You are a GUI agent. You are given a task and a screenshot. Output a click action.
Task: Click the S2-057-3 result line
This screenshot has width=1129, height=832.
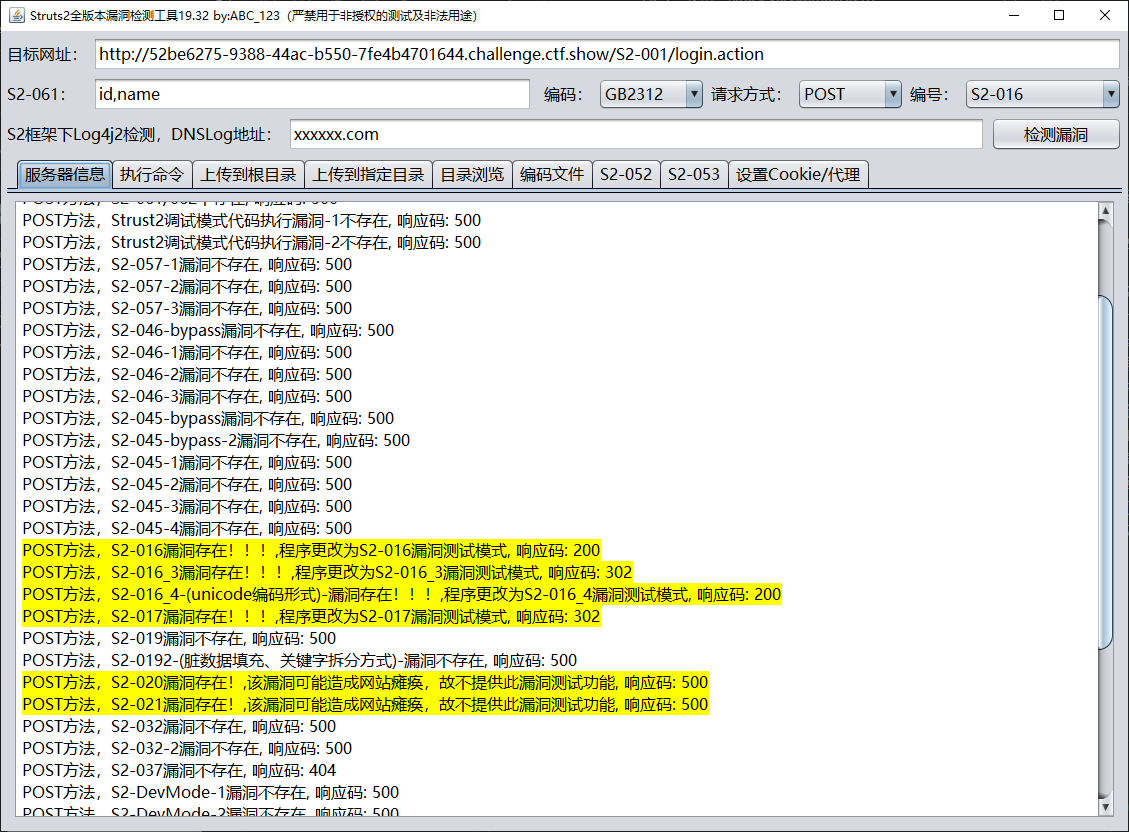tap(187, 309)
